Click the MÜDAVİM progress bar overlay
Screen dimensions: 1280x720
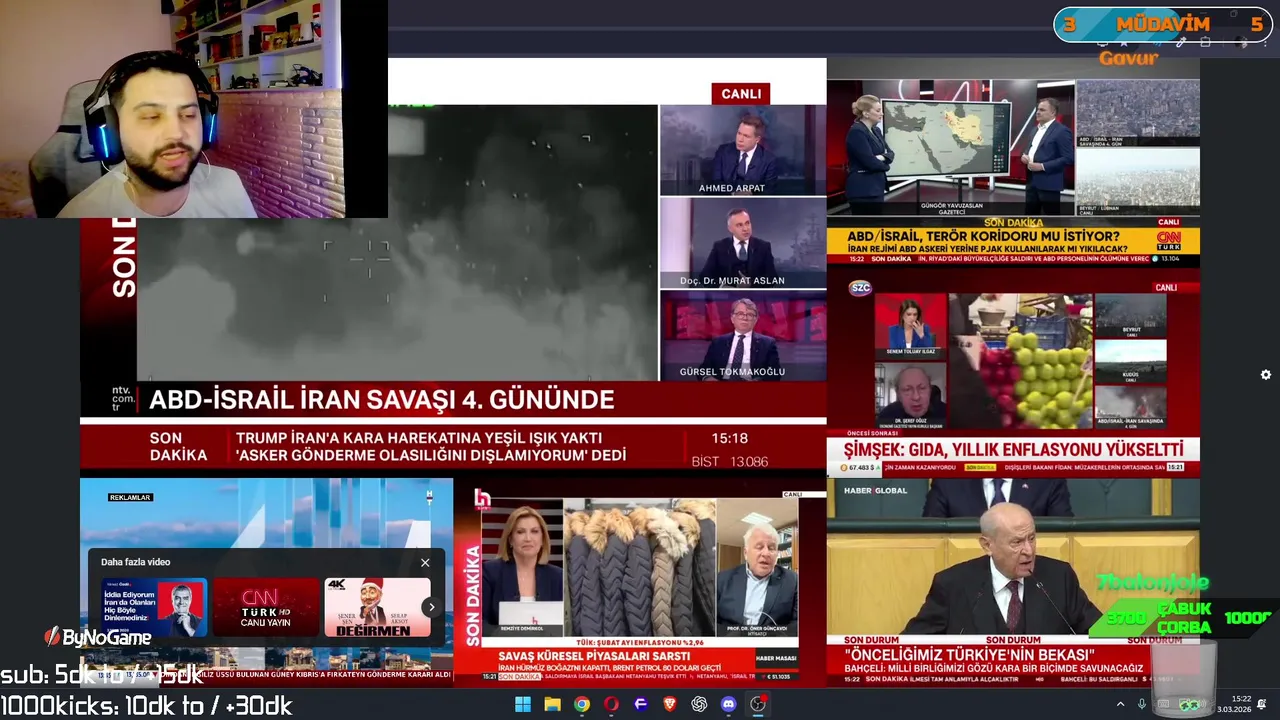[1163, 25]
